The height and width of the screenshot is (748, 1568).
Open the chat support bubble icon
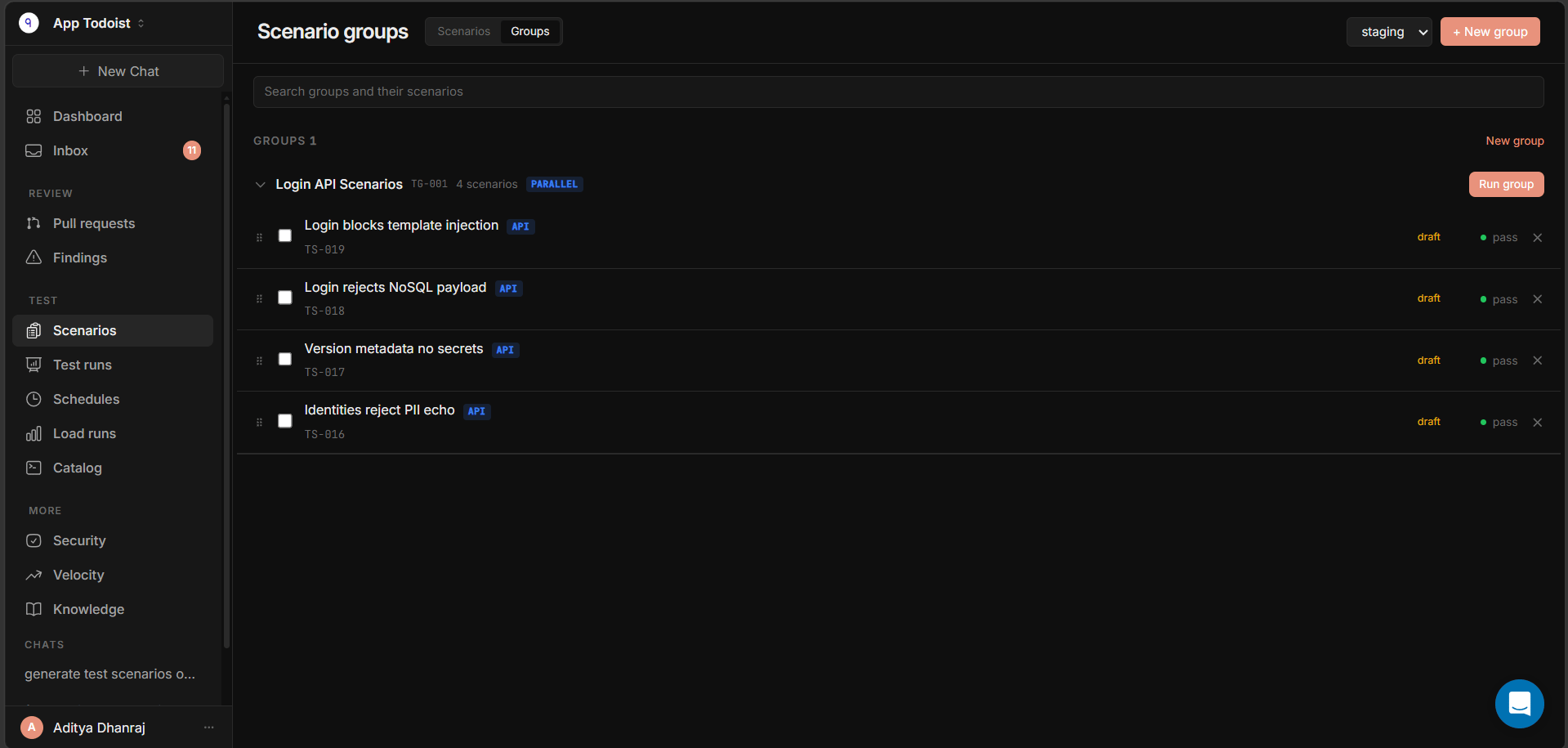pos(1519,703)
